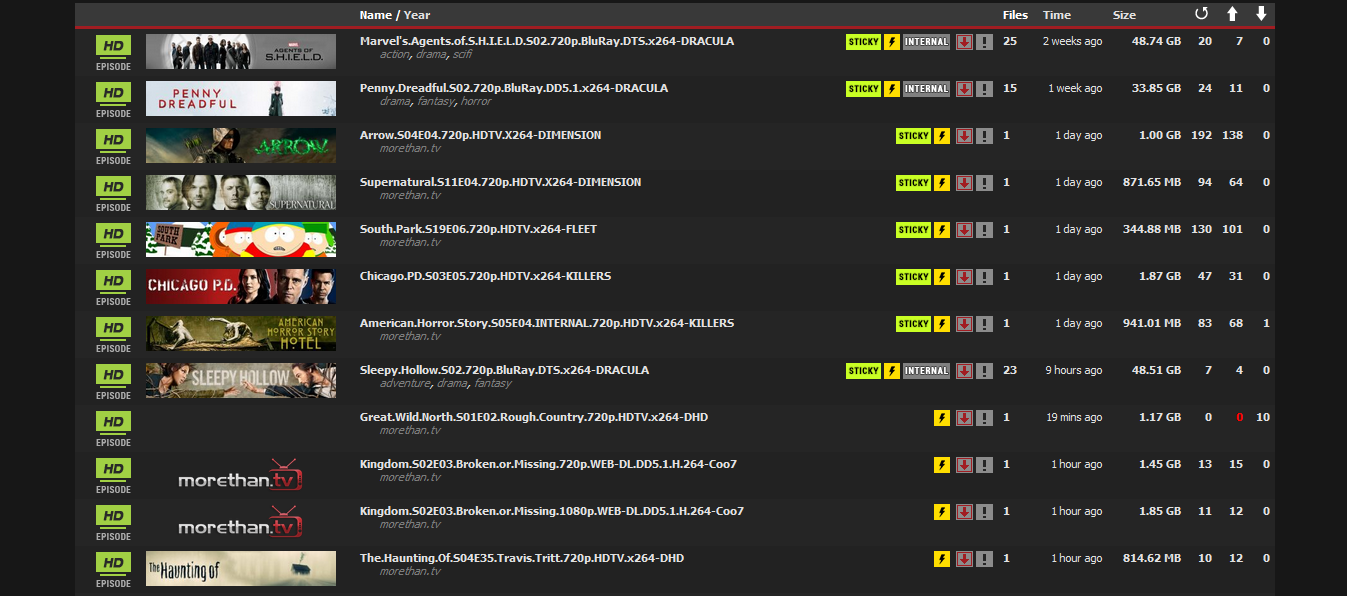
Task: Click the adventure tag under Sleepy Hollow
Action: point(405,384)
